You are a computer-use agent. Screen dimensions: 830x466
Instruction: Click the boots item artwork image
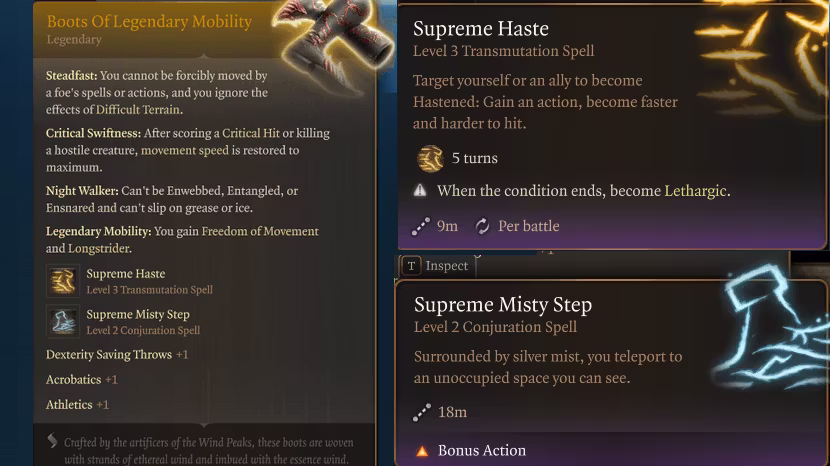(x=333, y=45)
